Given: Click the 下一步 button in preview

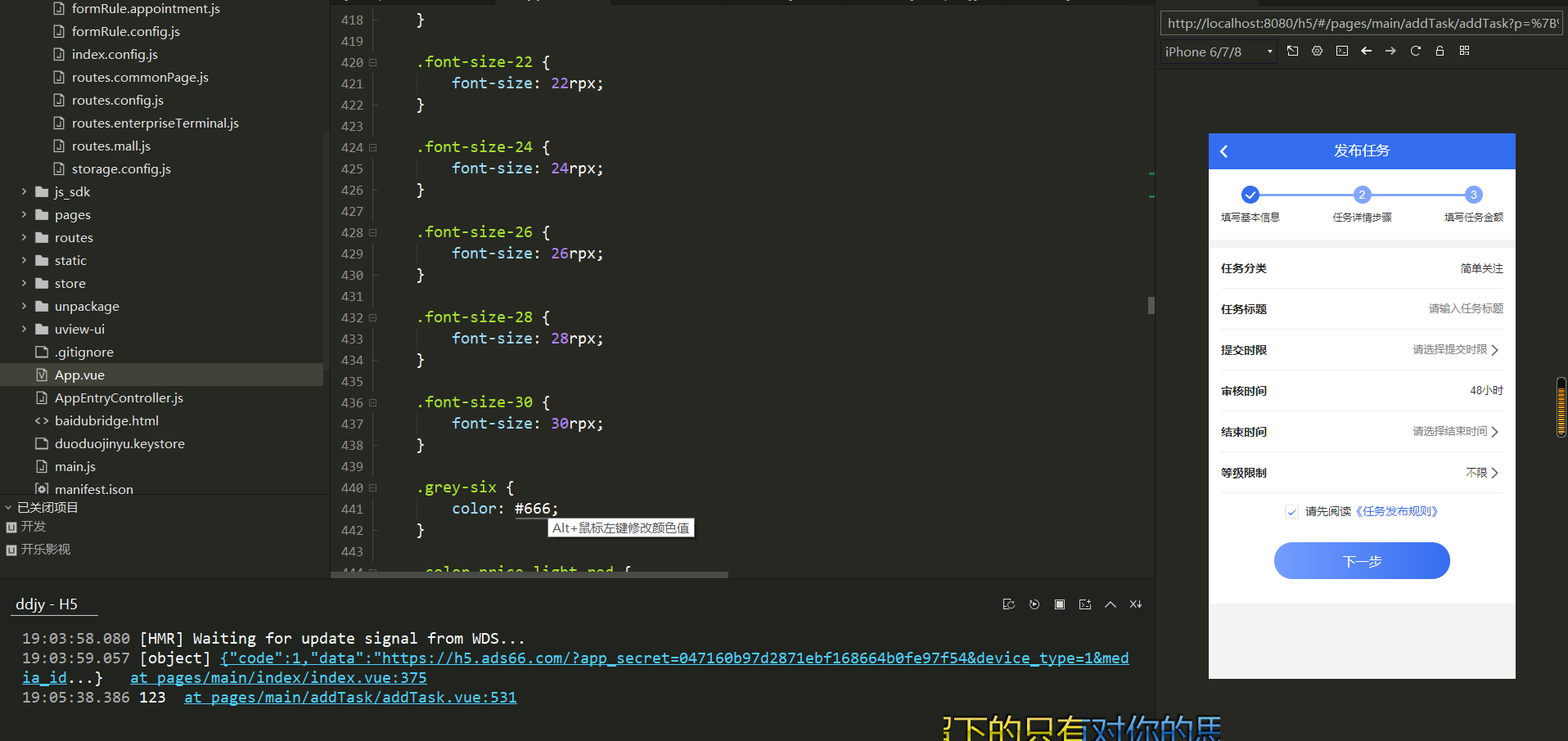Looking at the screenshot, I should point(1361,561).
